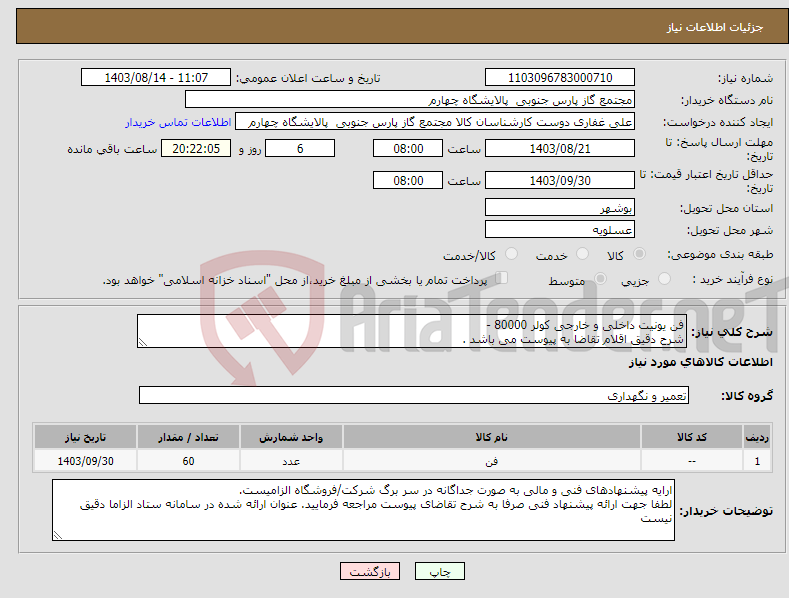The width and height of the screenshot is (789, 598).
Task: Click the price validity date 1403/09/30 field
Action: [x=560, y=180]
